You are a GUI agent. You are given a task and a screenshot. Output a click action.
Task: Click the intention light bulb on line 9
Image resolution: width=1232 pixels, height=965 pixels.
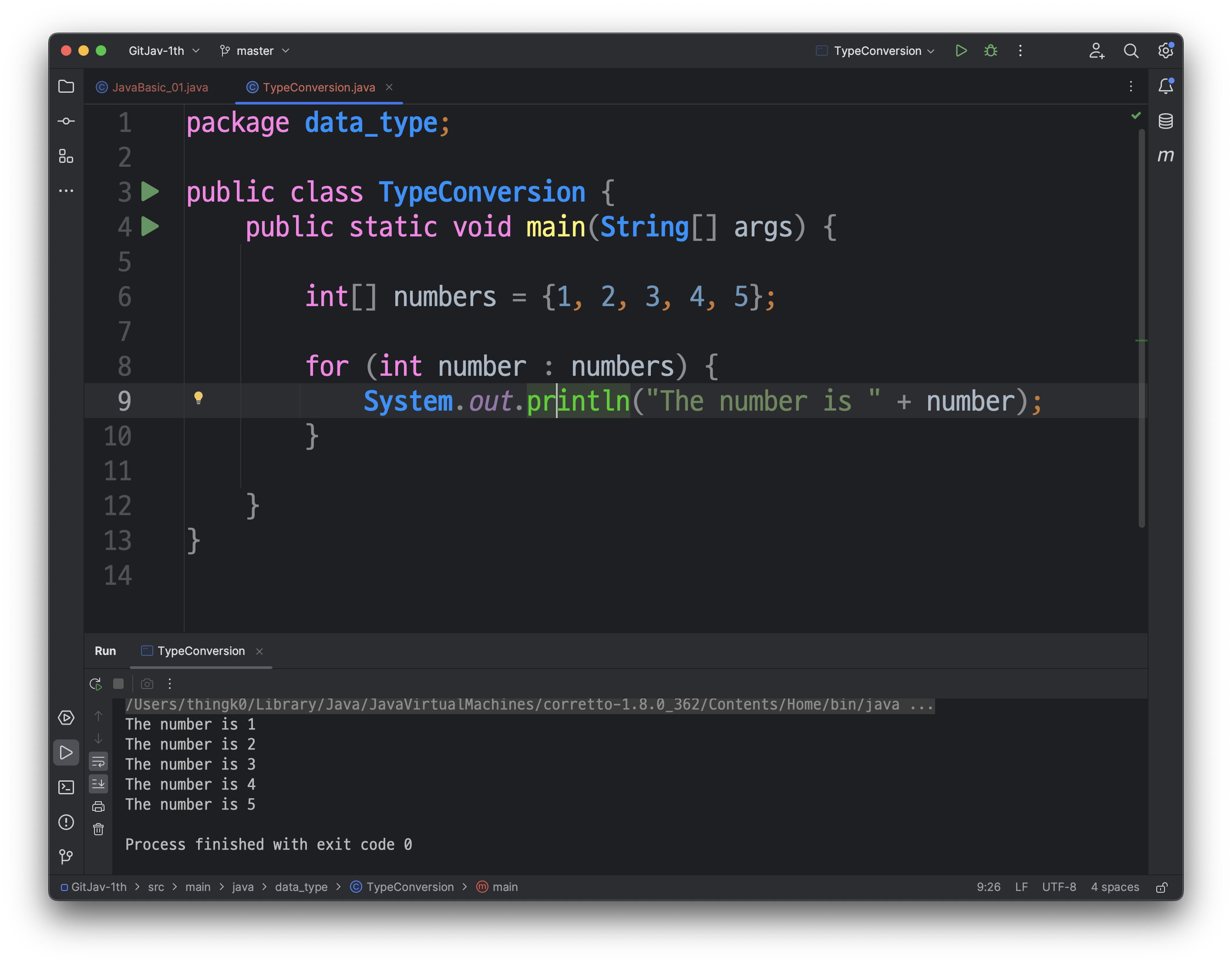click(198, 398)
